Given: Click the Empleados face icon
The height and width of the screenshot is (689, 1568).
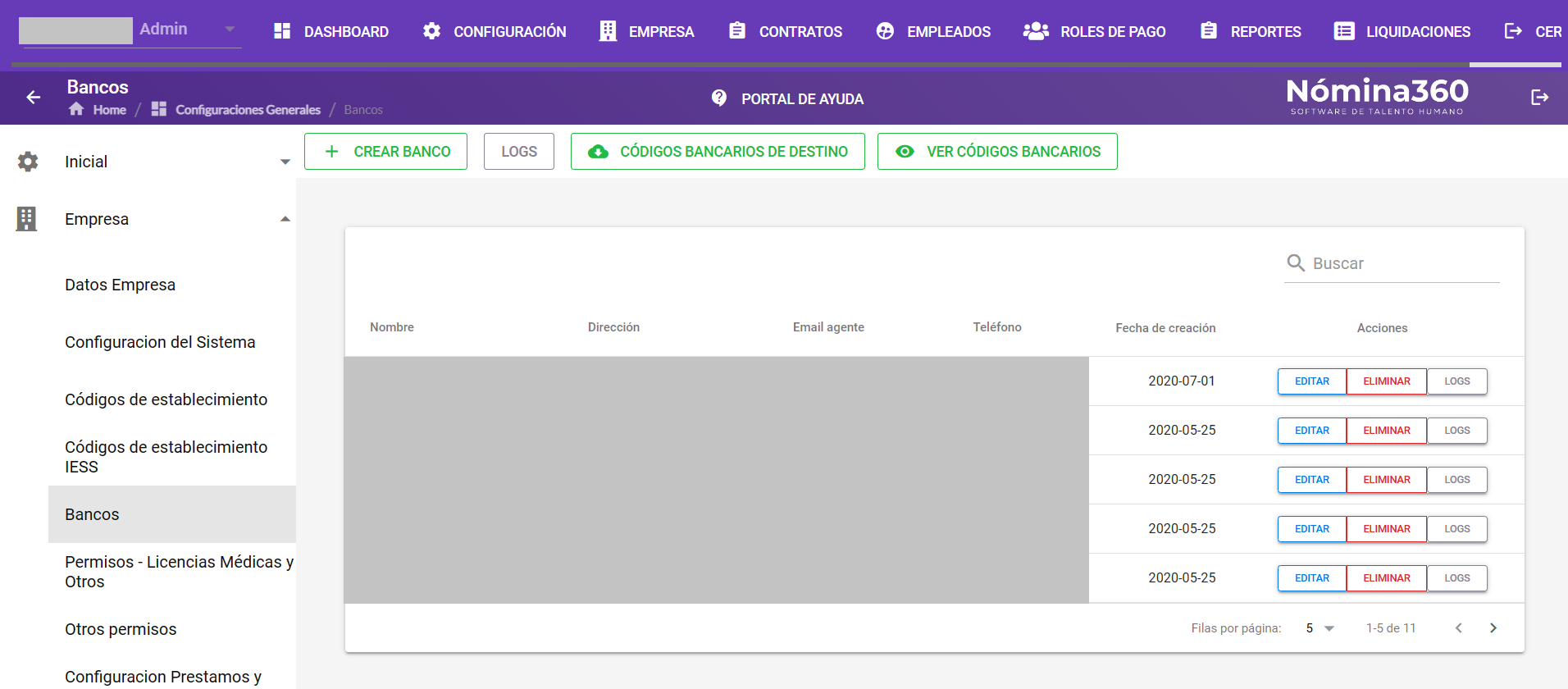Looking at the screenshot, I should [x=885, y=31].
